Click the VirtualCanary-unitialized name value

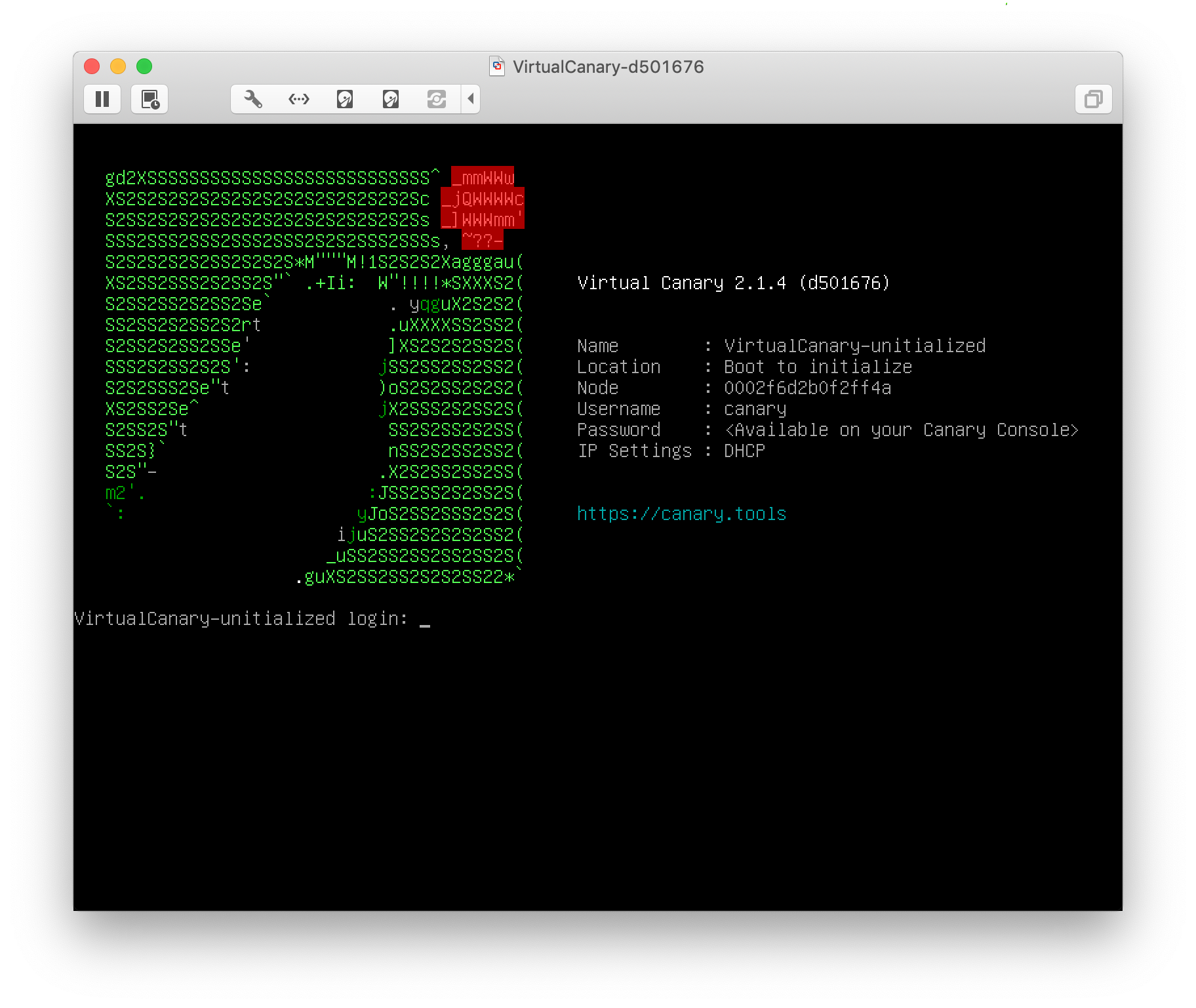click(x=854, y=346)
